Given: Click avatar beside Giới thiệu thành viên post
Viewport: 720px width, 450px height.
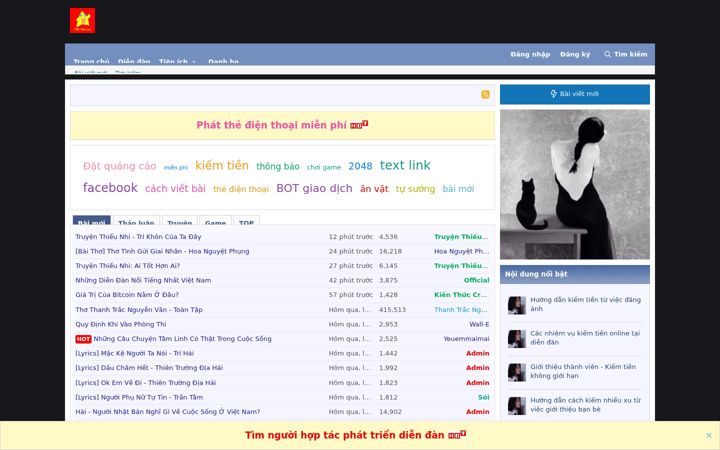Looking at the screenshot, I should click(517, 372).
